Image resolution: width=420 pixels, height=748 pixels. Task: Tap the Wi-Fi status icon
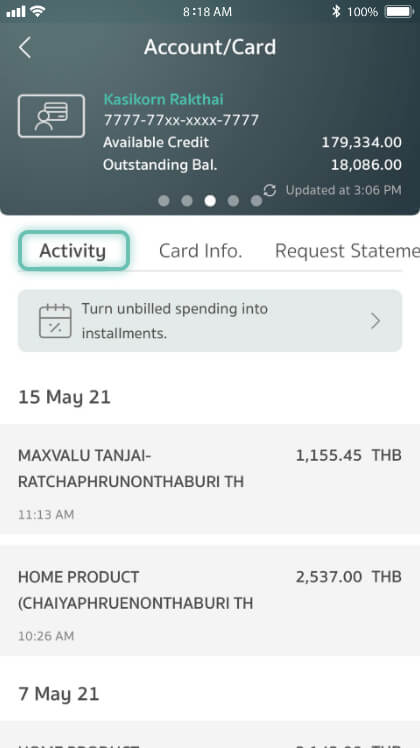(x=37, y=11)
